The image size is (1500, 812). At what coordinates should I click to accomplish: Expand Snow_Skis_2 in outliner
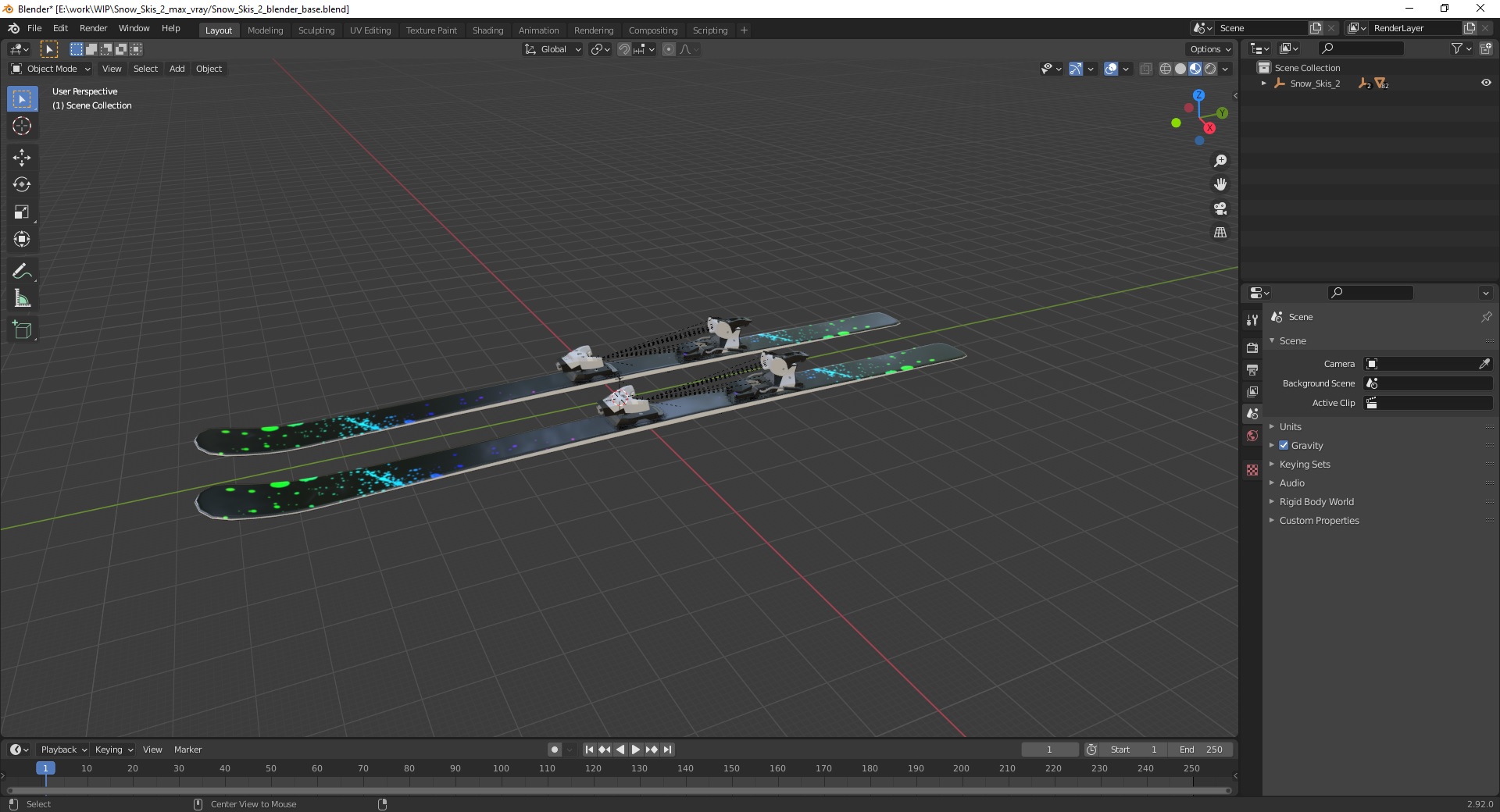pyautogui.click(x=1264, y=84)
